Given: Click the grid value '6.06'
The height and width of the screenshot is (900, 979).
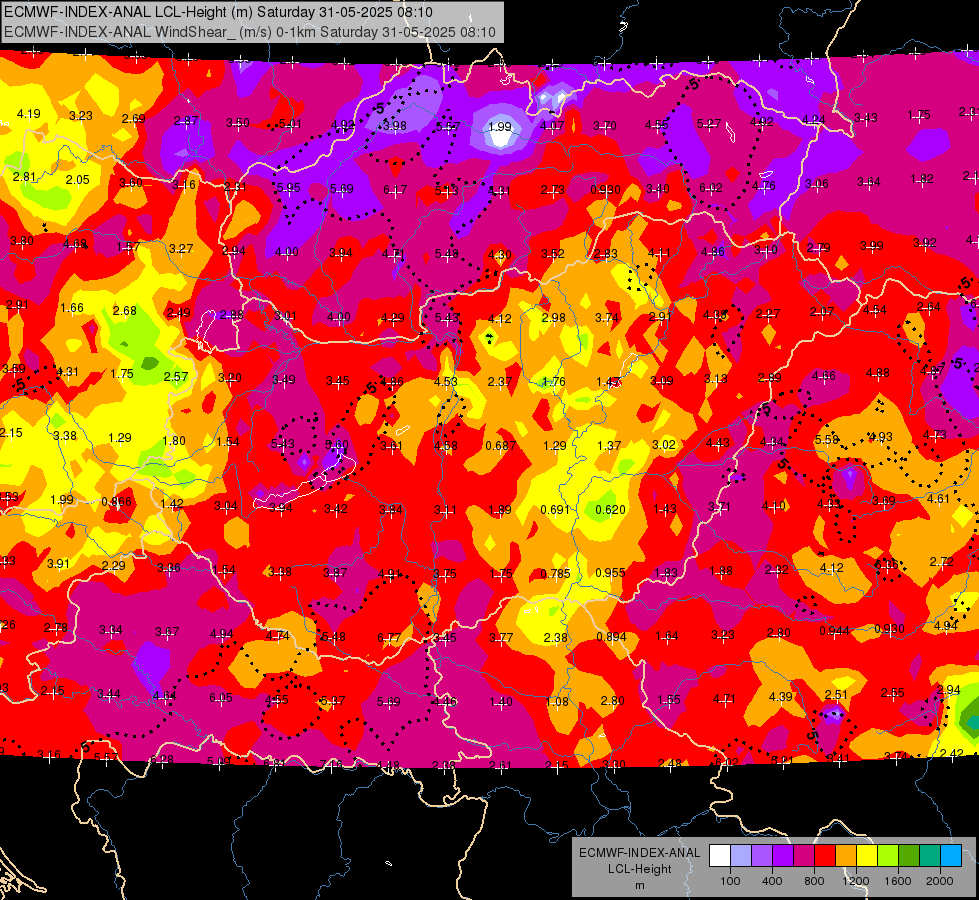Looking at the screenshot, I should click(887, 565).
